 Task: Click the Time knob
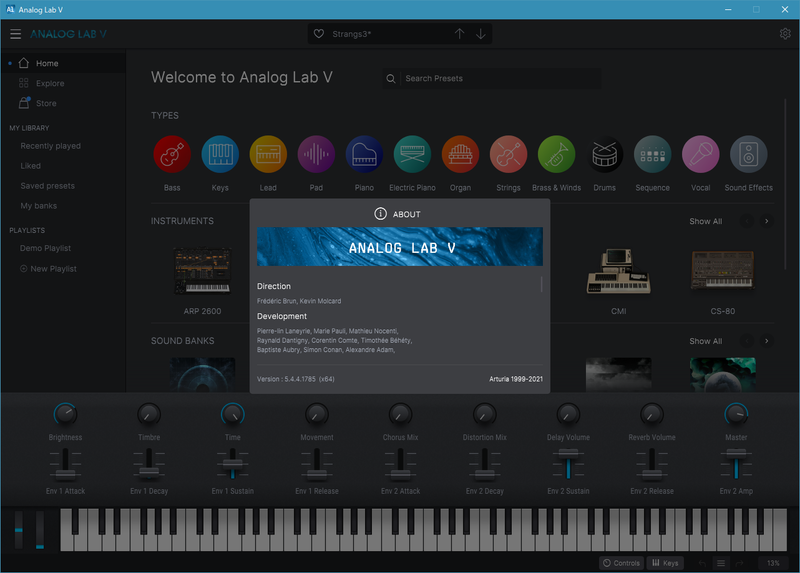233,414
